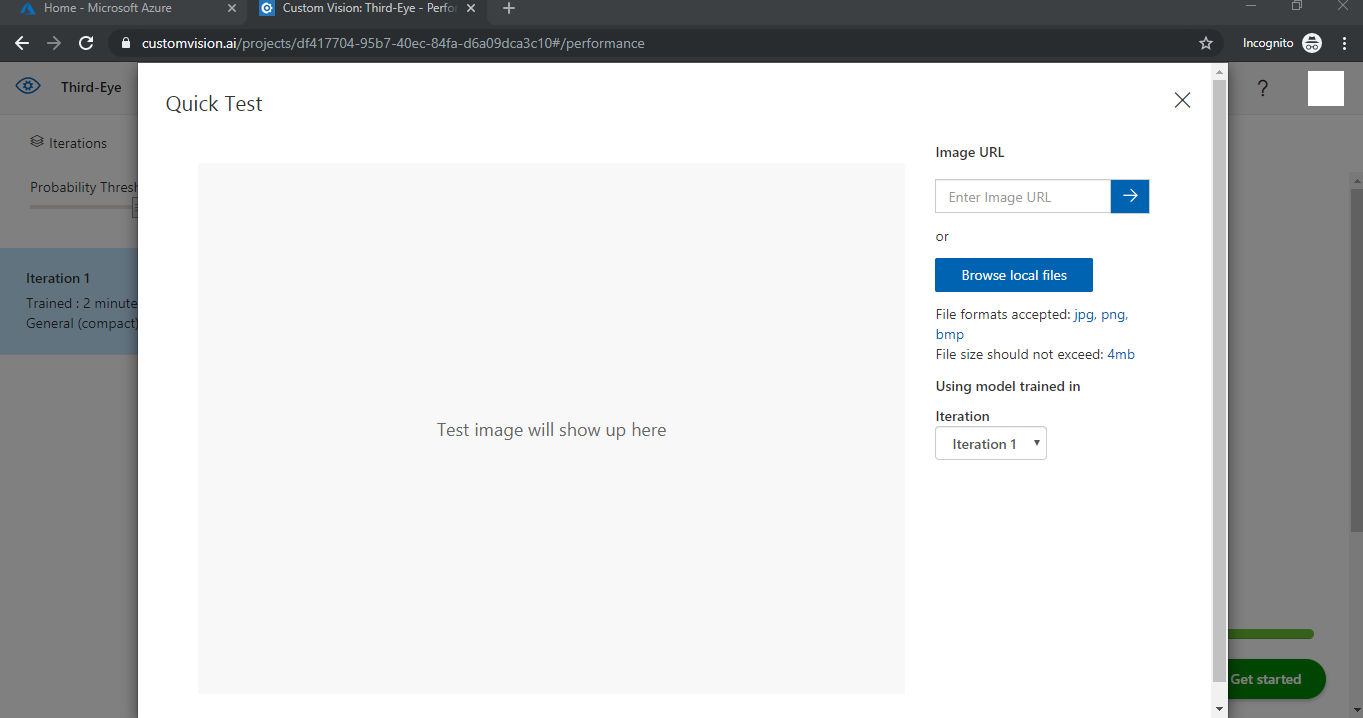Focus the Enter Image URL field
Viewport: 1363px width, 718px height.
coord(1022,197)
